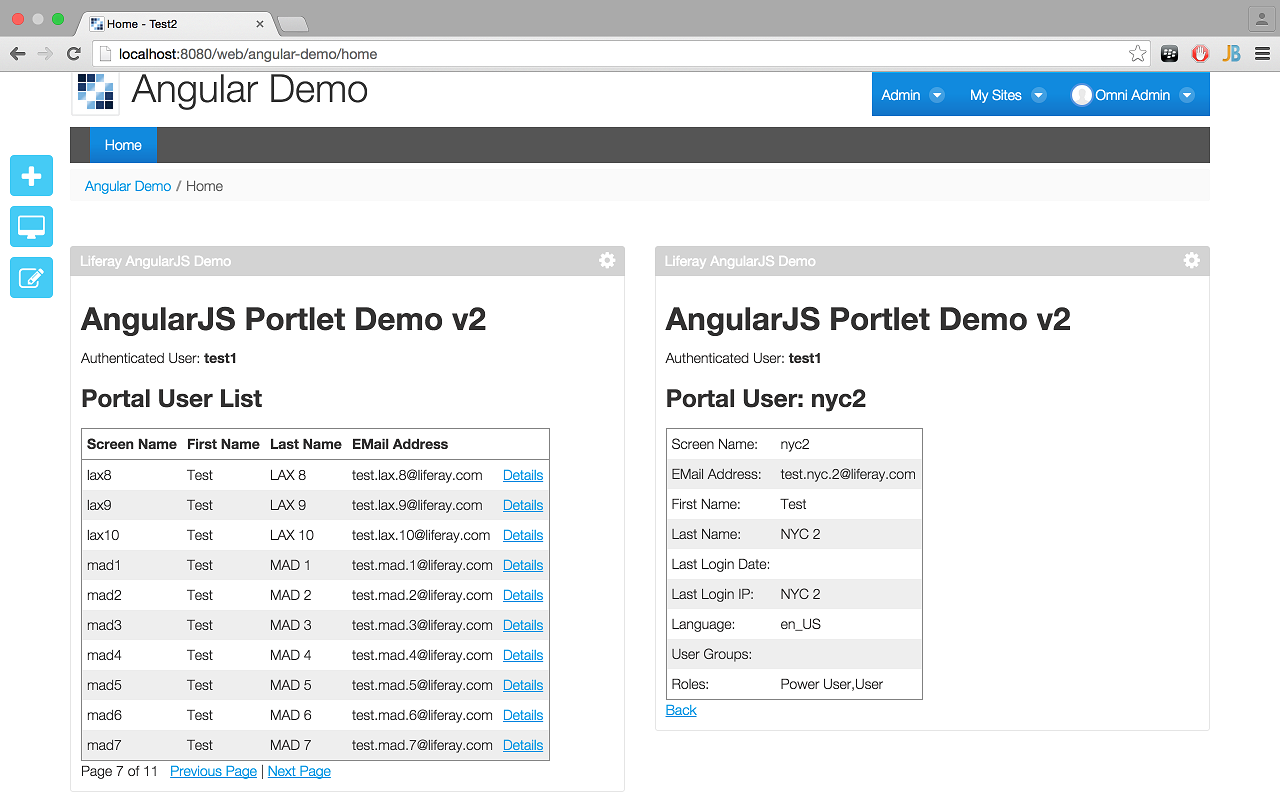Click the en_US language value
The image size is (1280, 800).
point(801,624)
